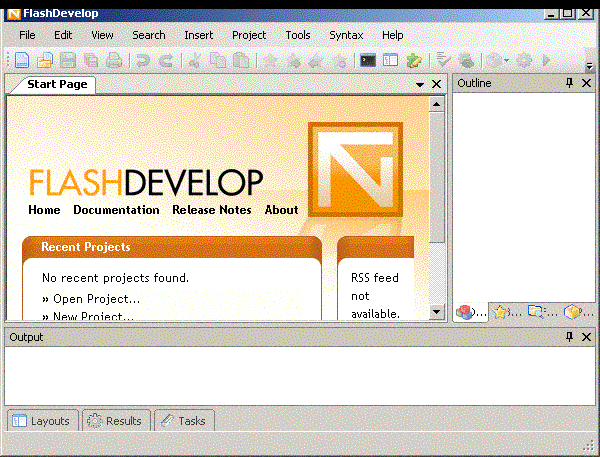Switch to the Layouts tab

[x=42, y=421]
